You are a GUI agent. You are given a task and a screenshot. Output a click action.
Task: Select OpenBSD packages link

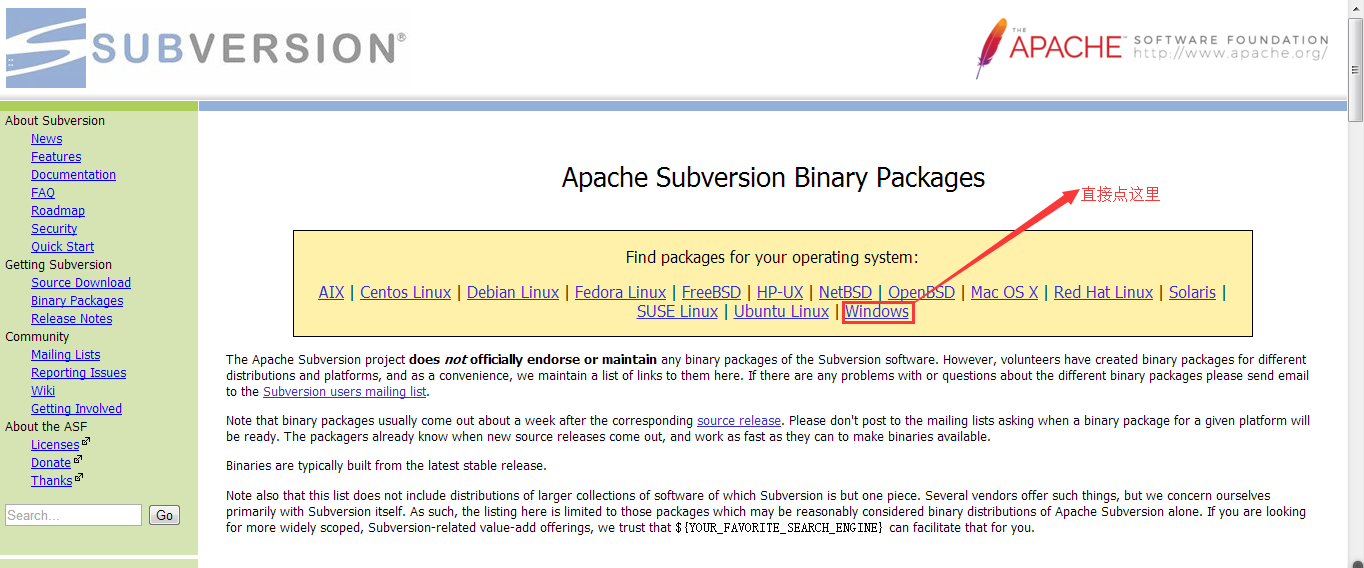click(x=921, y=292)
